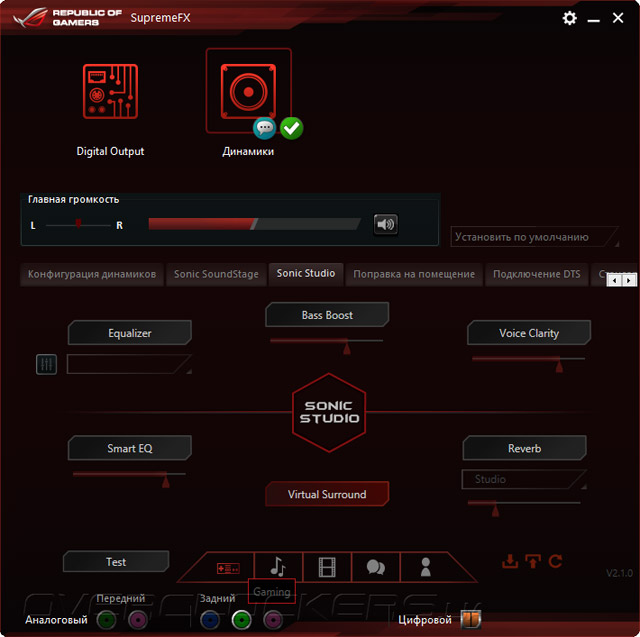
Task: Click the highlighted green rear jack
Action: 242,620
